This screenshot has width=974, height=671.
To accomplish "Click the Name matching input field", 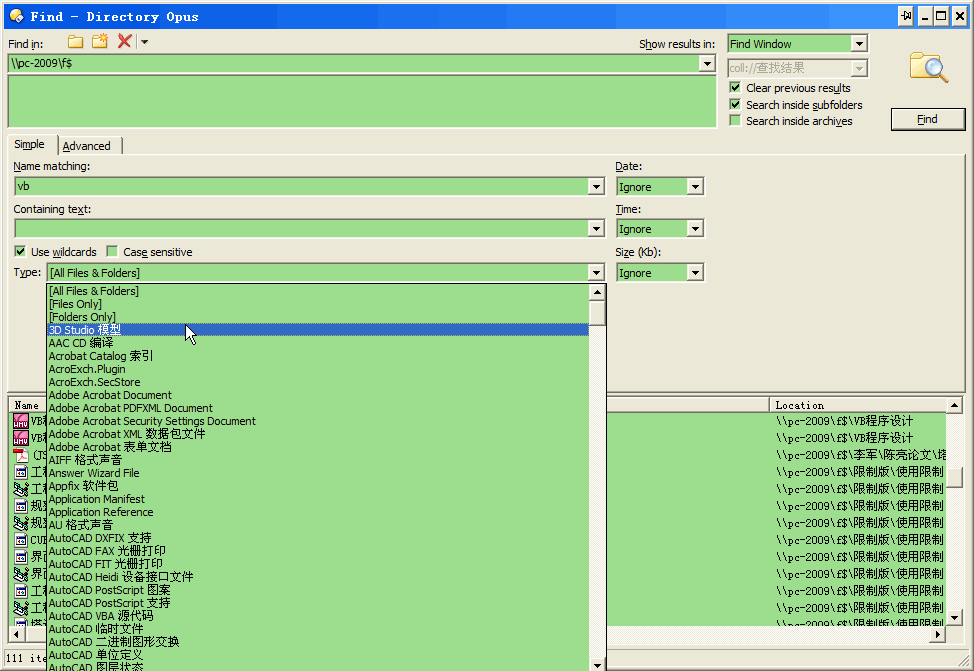I will point(300,187).
